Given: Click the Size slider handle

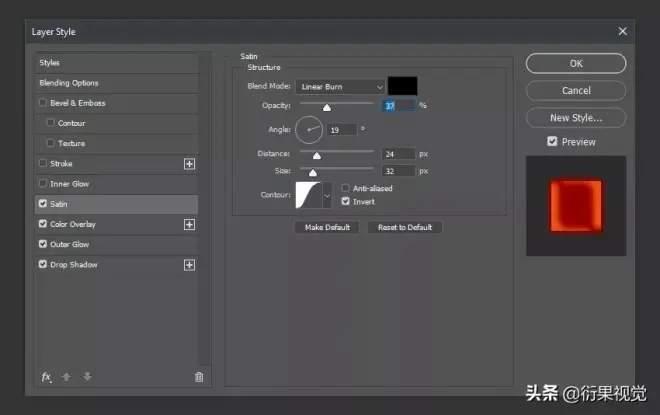Looking at the screenshot, I should pyautogui.click(x=313, y=173).
